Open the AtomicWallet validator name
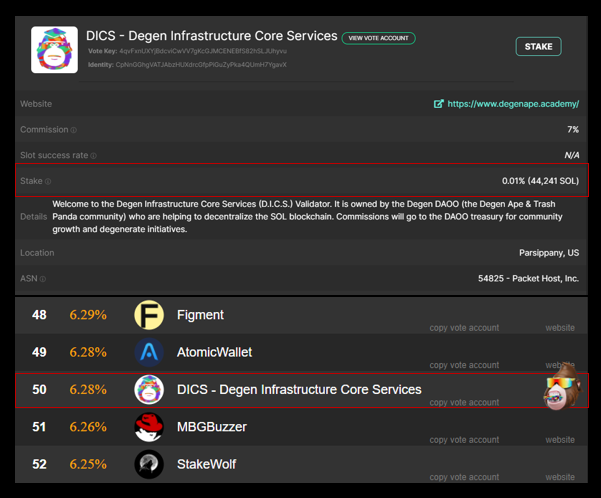Image resolution: width=601 pixels, height=498 pixels. pos(214,352)
